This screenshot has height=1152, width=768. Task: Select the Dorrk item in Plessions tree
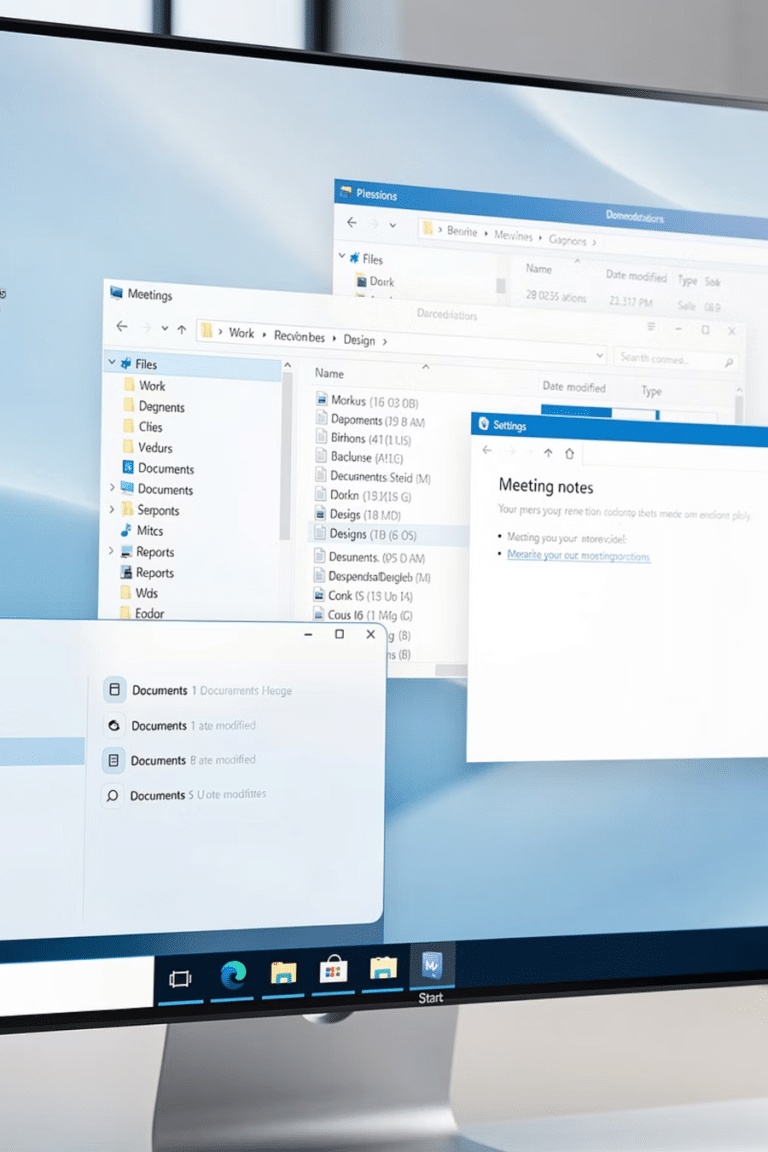coord(375,281)
